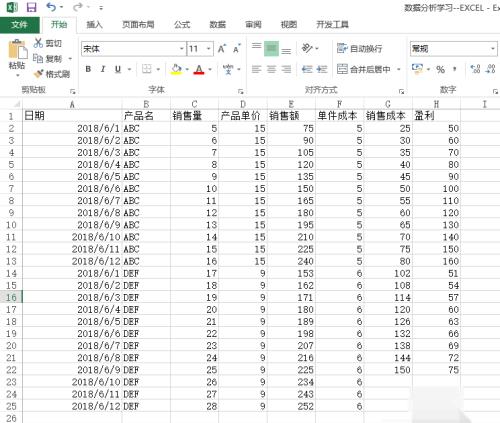
Task: Select the Format Painter brush icon
Action: point(39,74)
